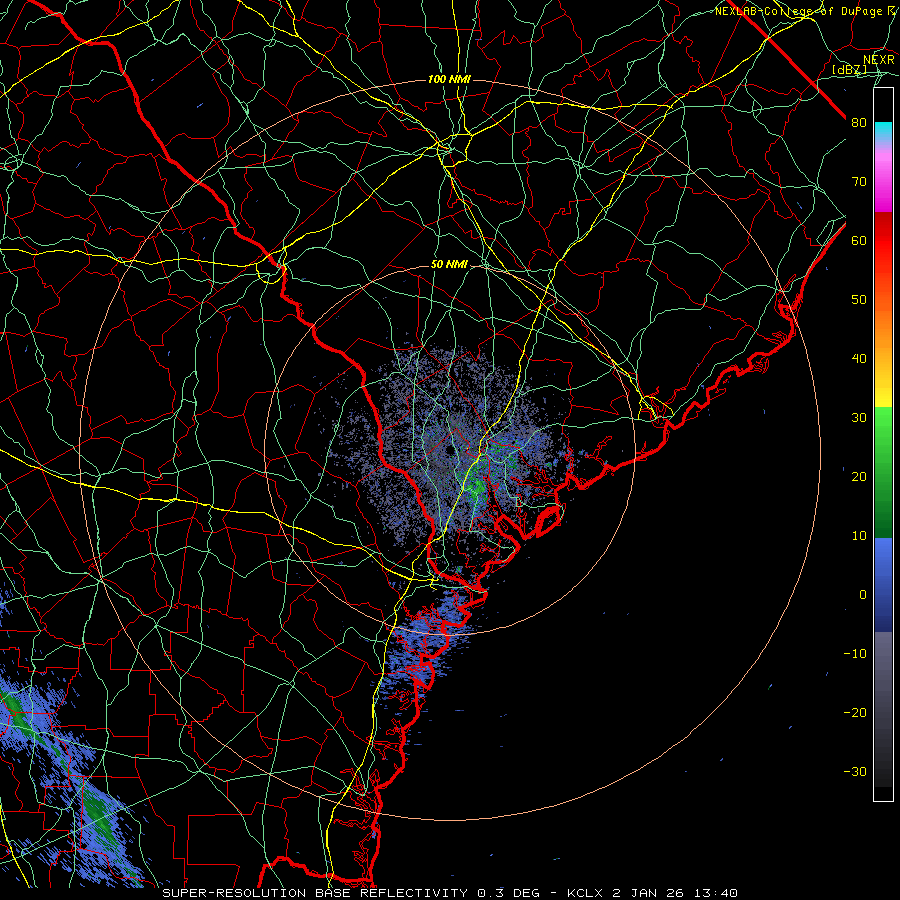Click the 50 value on the color scale
Screen dimensions: 900x900
859,300
